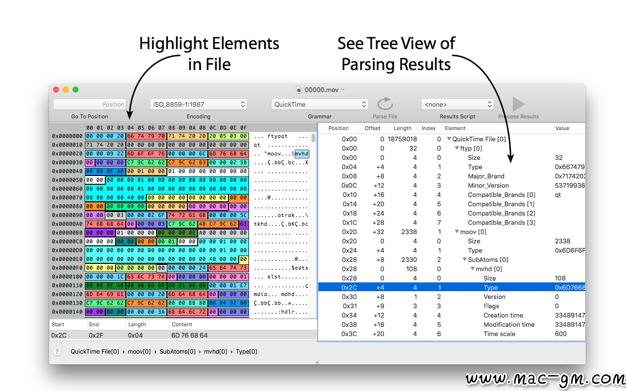Select moov[0] in breadcrumb path

139,351
